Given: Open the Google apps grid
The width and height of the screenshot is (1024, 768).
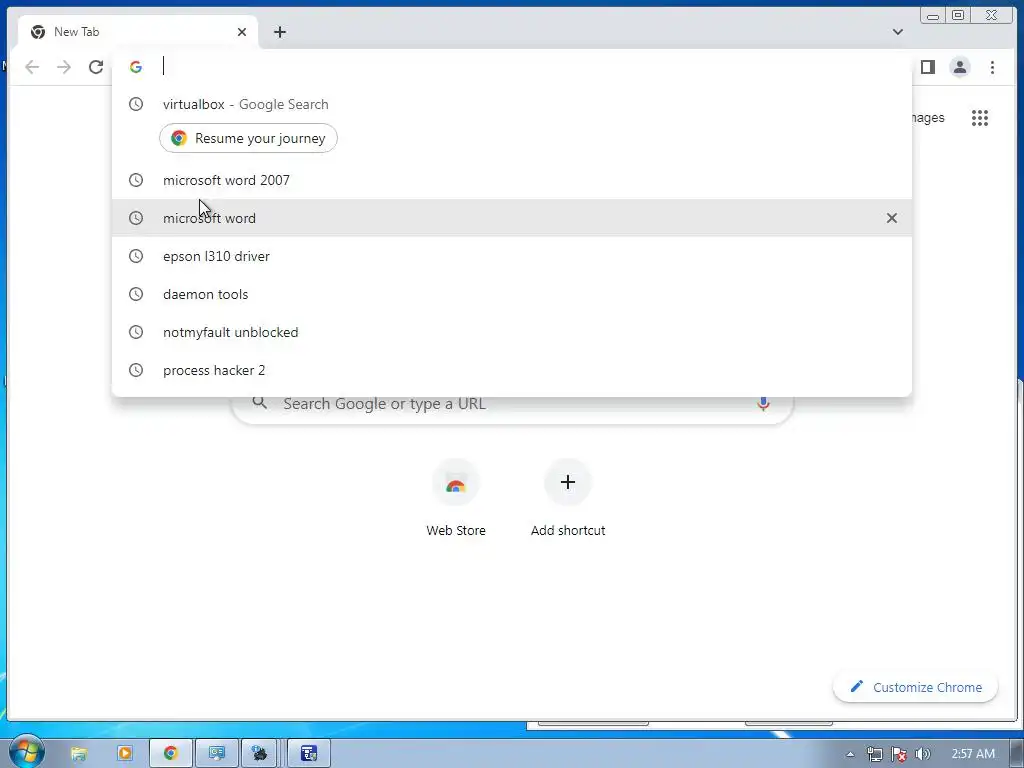Looking at the screenshot, I should (980, 118).
